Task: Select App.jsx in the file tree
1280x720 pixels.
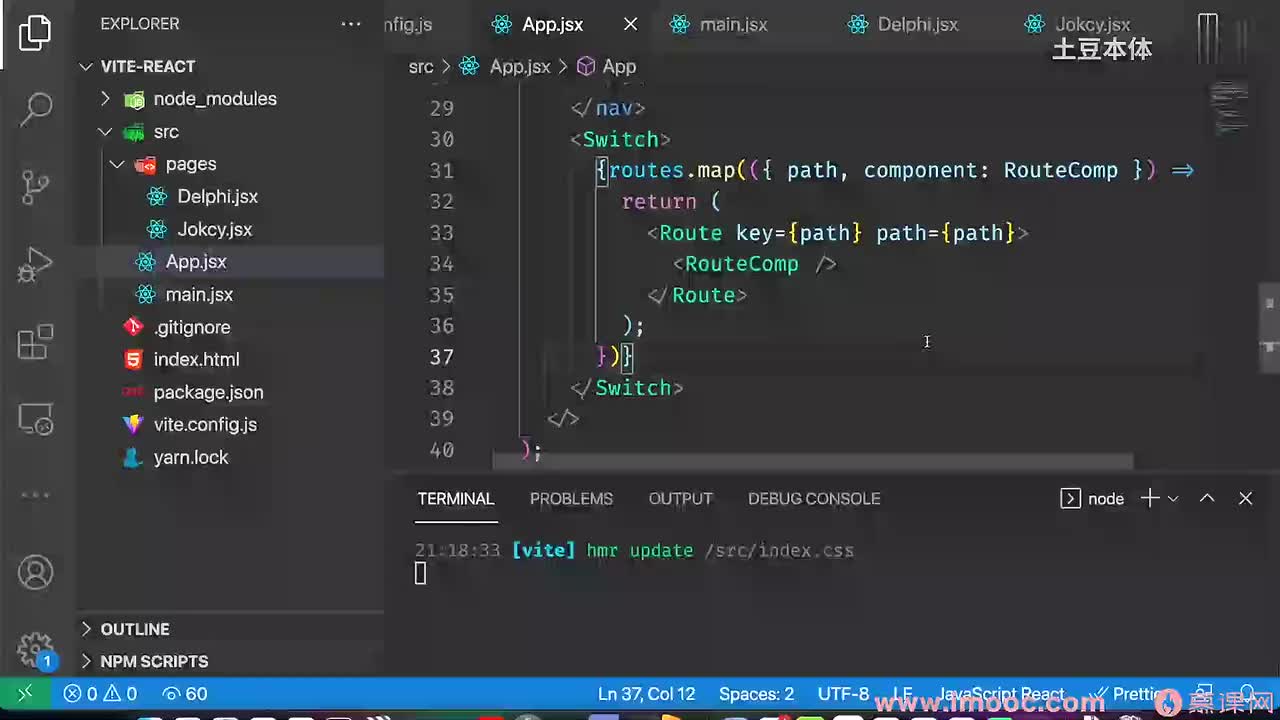Action: tap(230, 262)
